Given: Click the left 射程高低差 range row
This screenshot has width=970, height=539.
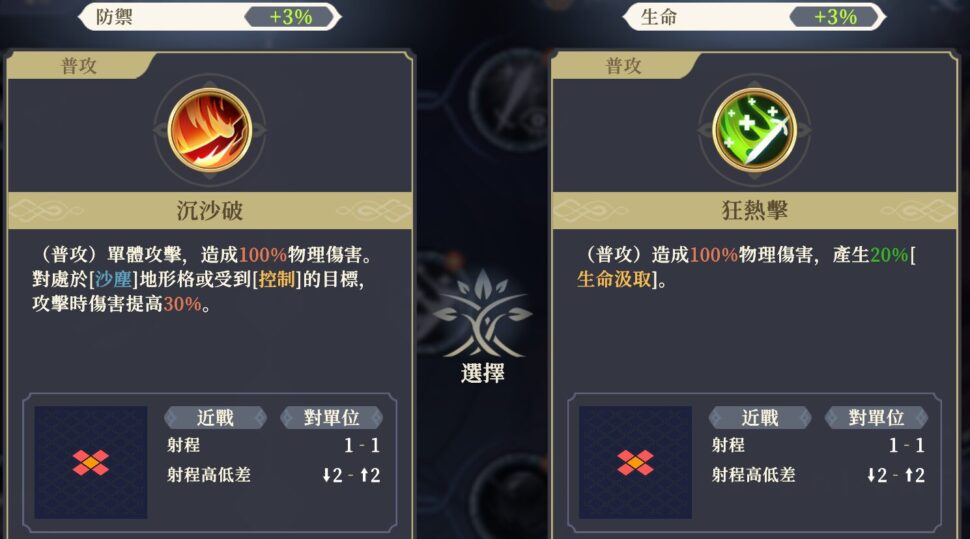Looking at the screenshot, I should coord(273,475).
